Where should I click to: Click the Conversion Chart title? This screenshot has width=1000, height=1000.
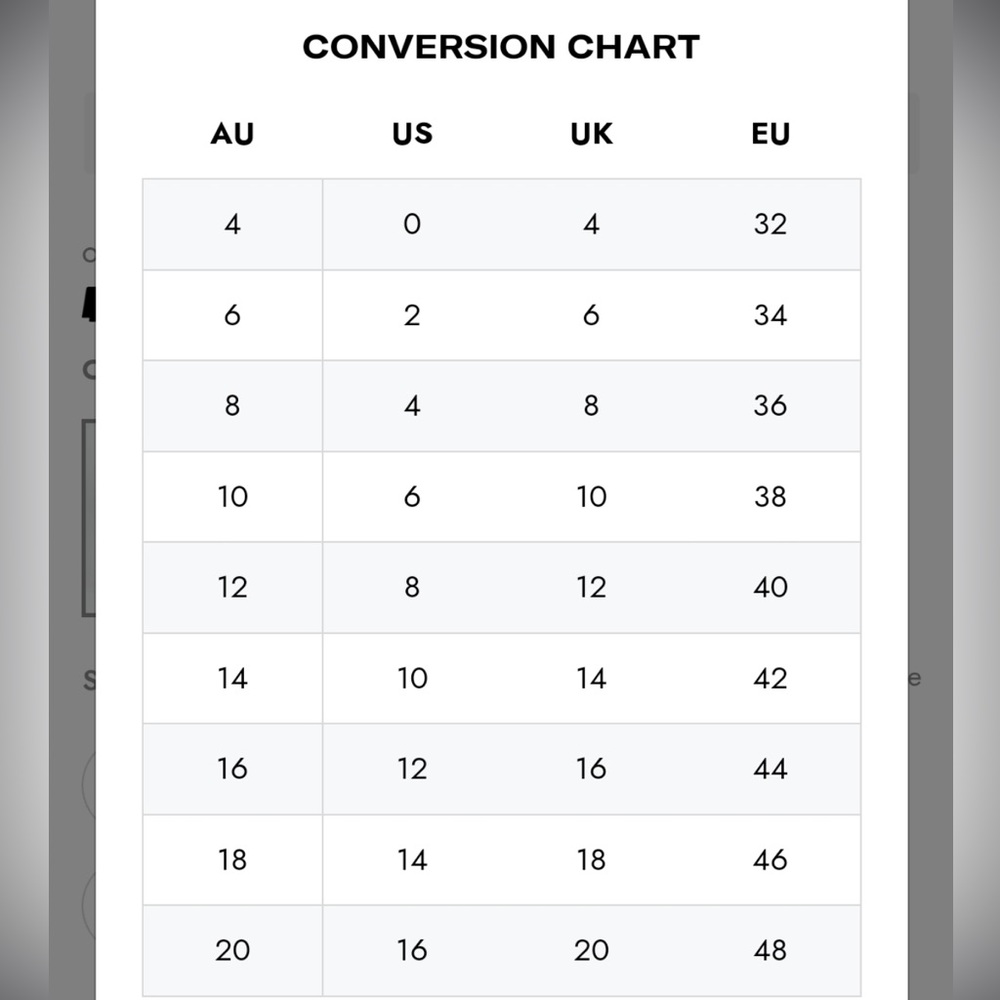click(x=501, y=47)
